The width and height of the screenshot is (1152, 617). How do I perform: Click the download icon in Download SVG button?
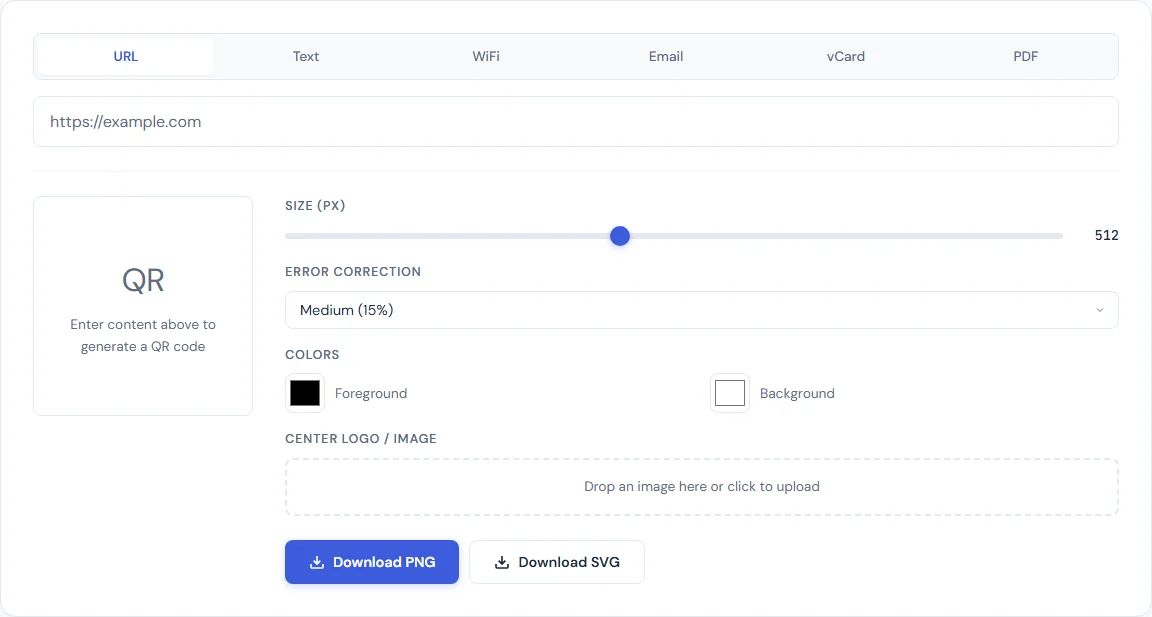click(x=501, y=561)
